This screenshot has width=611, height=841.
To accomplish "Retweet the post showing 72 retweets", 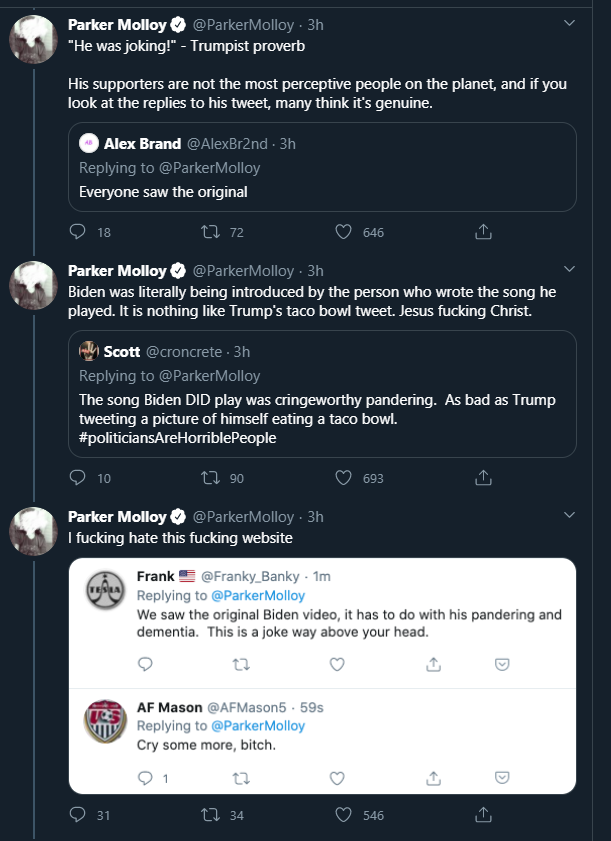I will pyautogui.click(x=210, y=232).
